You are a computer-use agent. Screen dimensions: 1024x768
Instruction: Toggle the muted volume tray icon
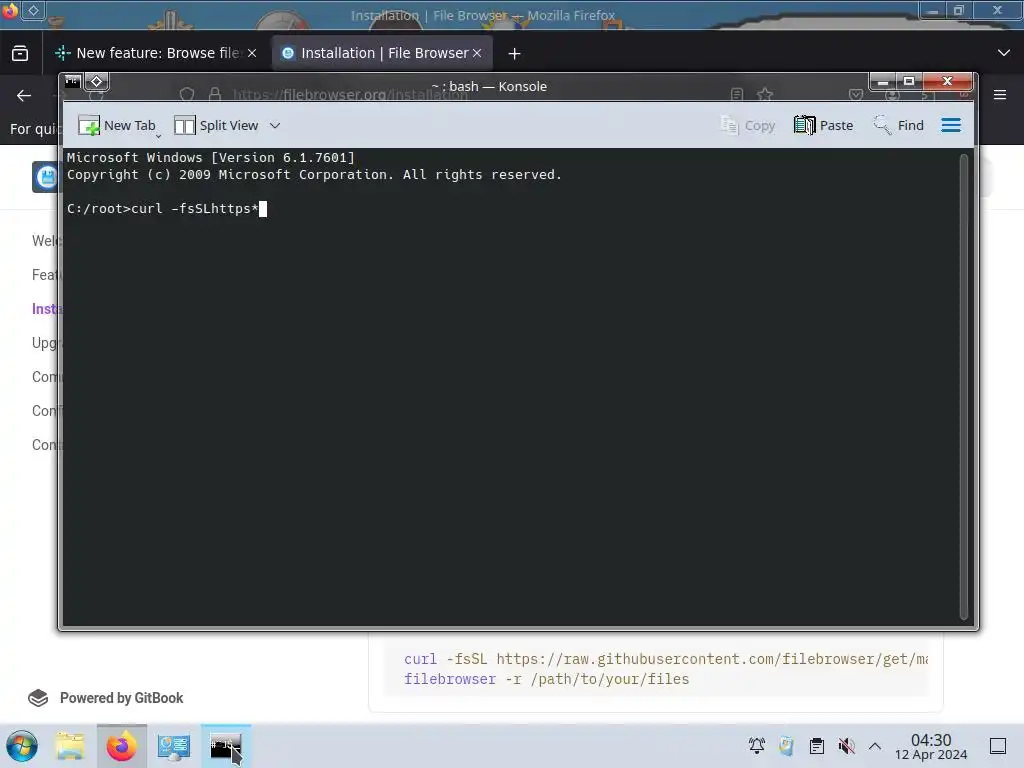846,746
